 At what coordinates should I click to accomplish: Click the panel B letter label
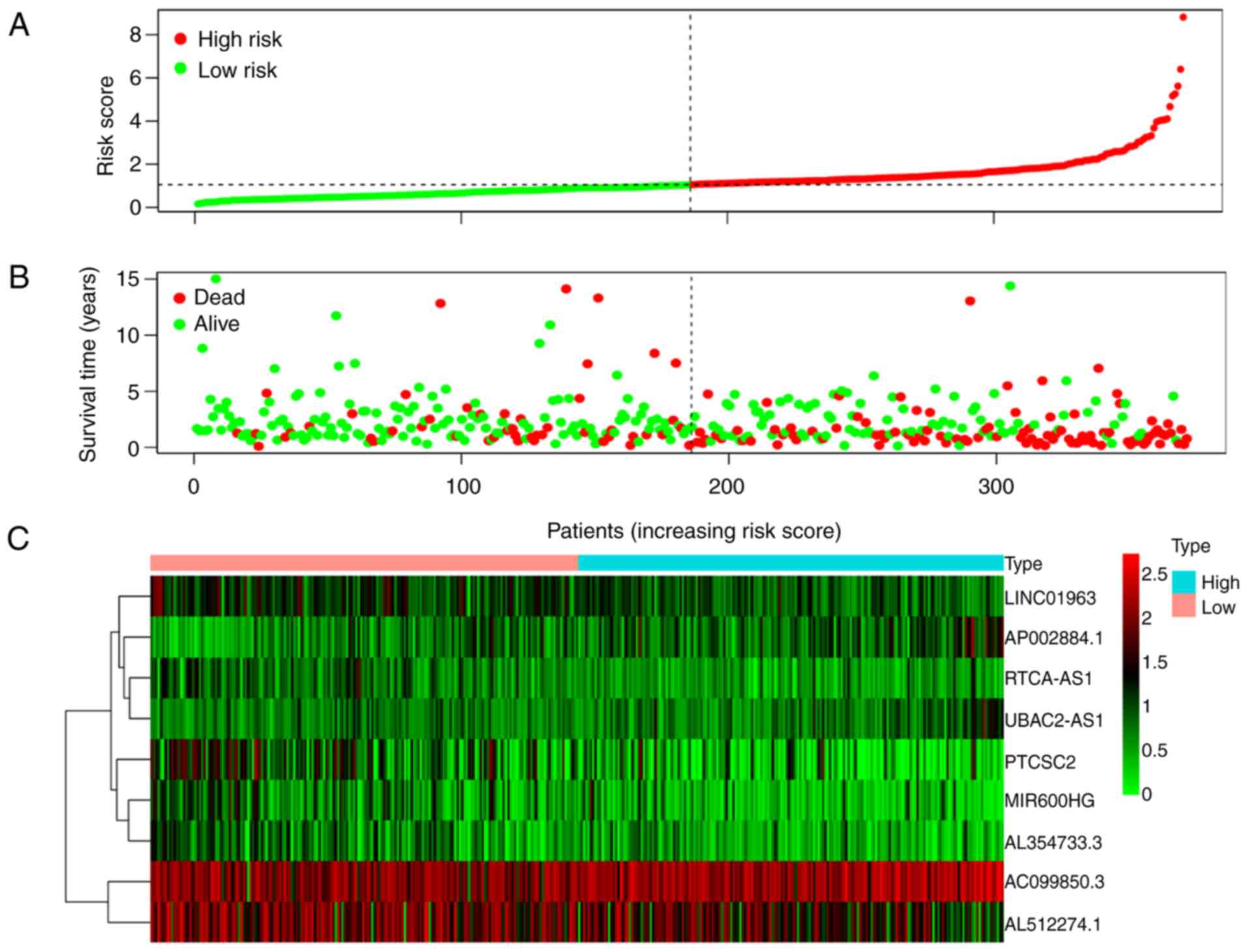[19, 277]
